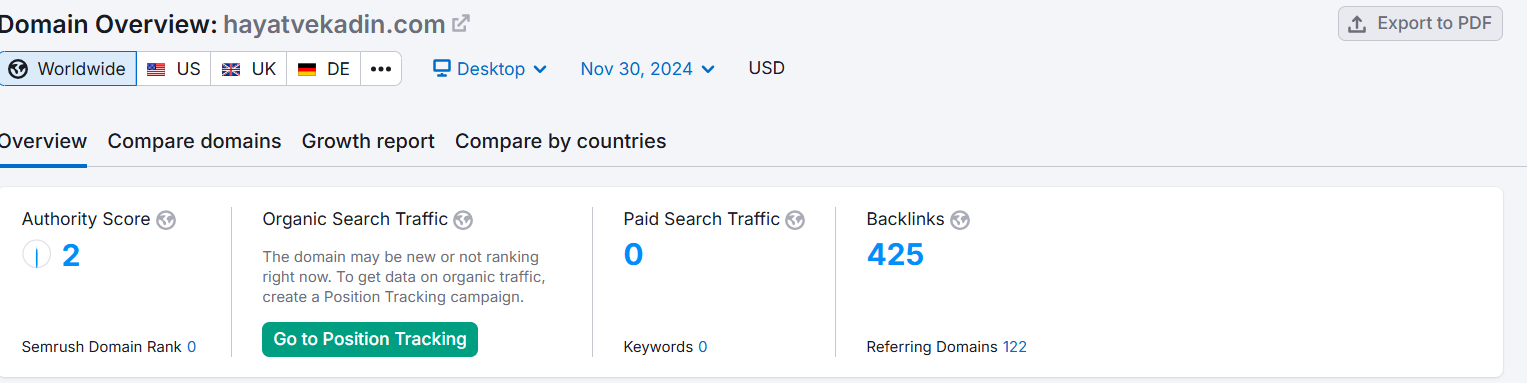Open the Growth report tab

(368, 141)
